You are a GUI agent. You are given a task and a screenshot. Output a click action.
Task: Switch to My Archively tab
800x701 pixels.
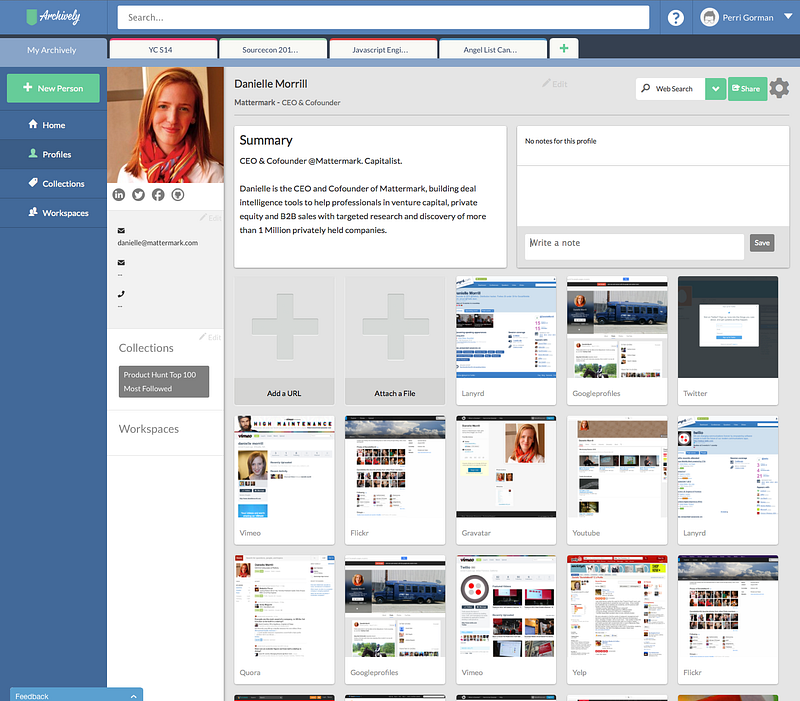point(52,50)
